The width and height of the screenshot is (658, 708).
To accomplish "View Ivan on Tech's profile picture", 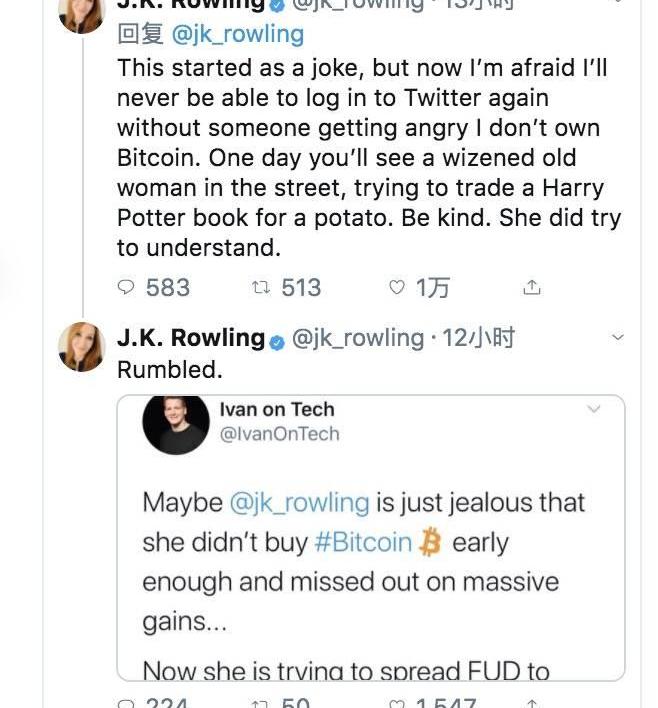I will click(x=176, y=423).
